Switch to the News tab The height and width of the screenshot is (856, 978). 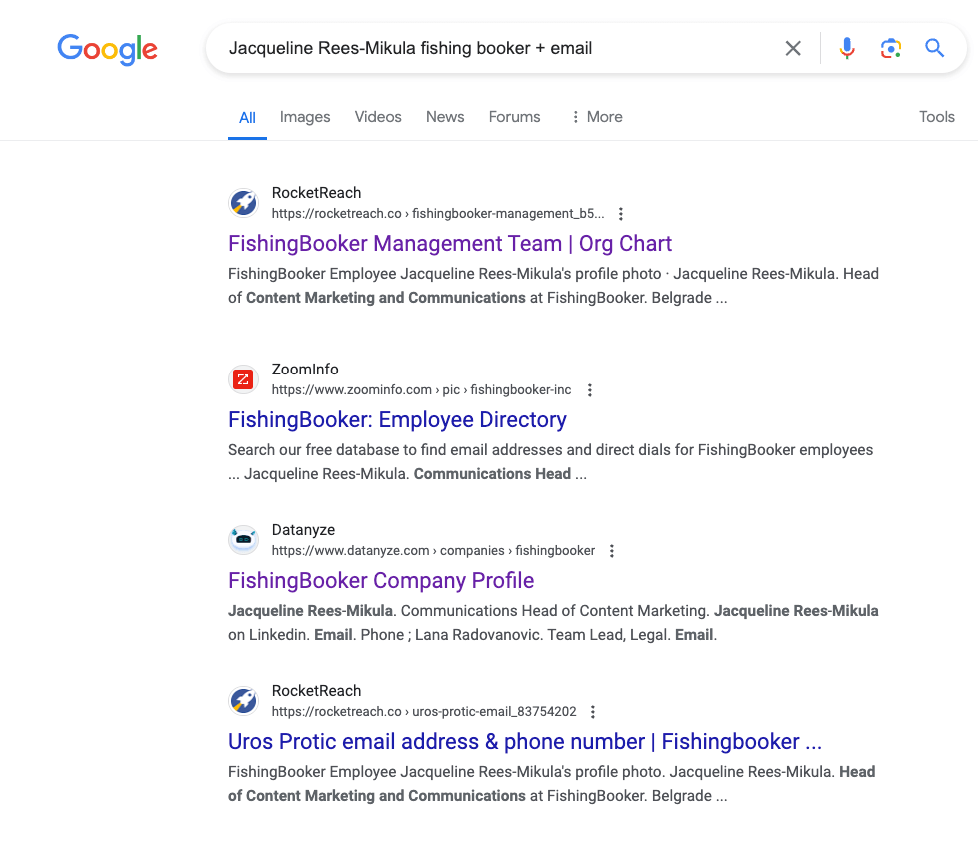[444, 117]
